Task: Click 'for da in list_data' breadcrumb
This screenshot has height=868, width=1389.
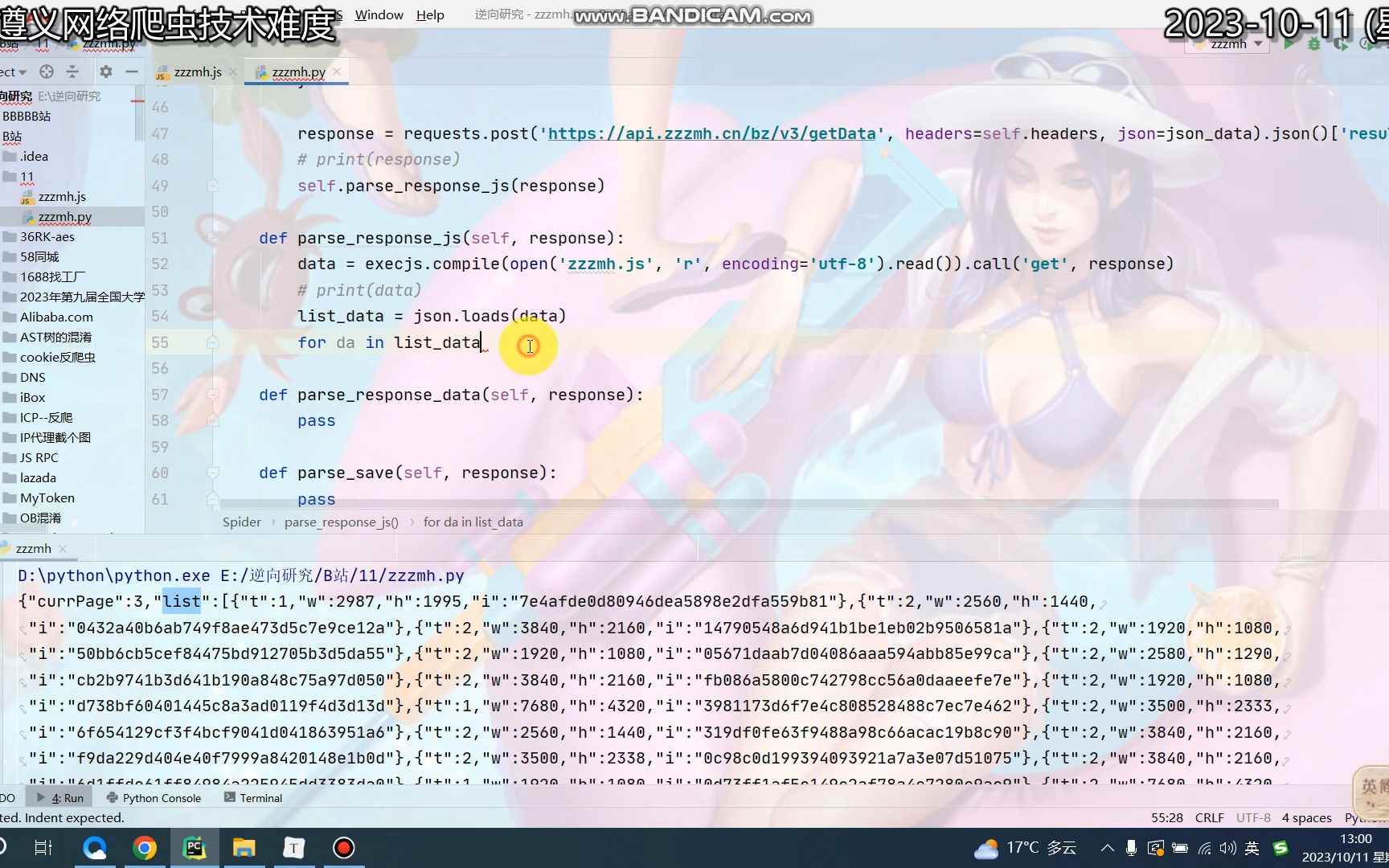Action: (x=473, y=522)
